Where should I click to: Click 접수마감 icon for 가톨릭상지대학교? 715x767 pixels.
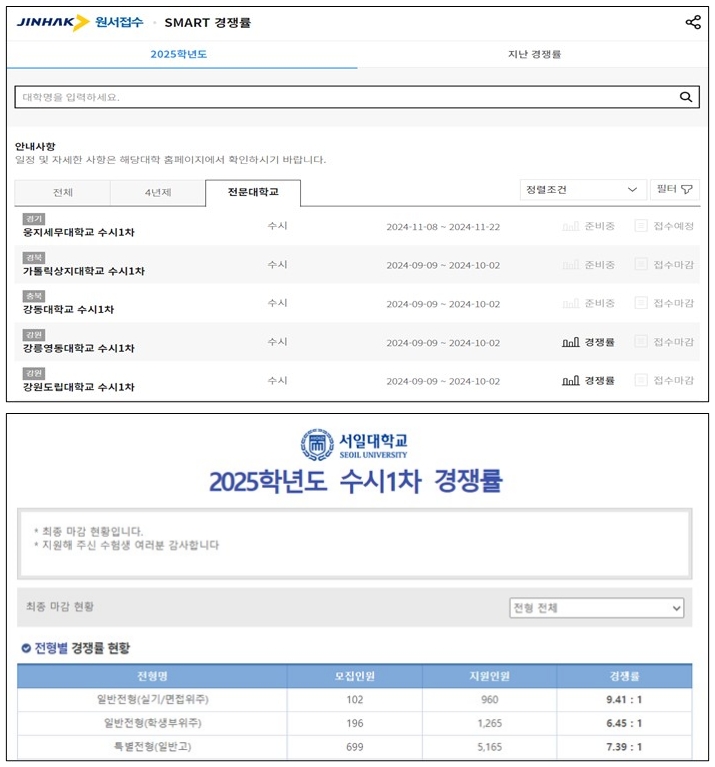point(641,265)
